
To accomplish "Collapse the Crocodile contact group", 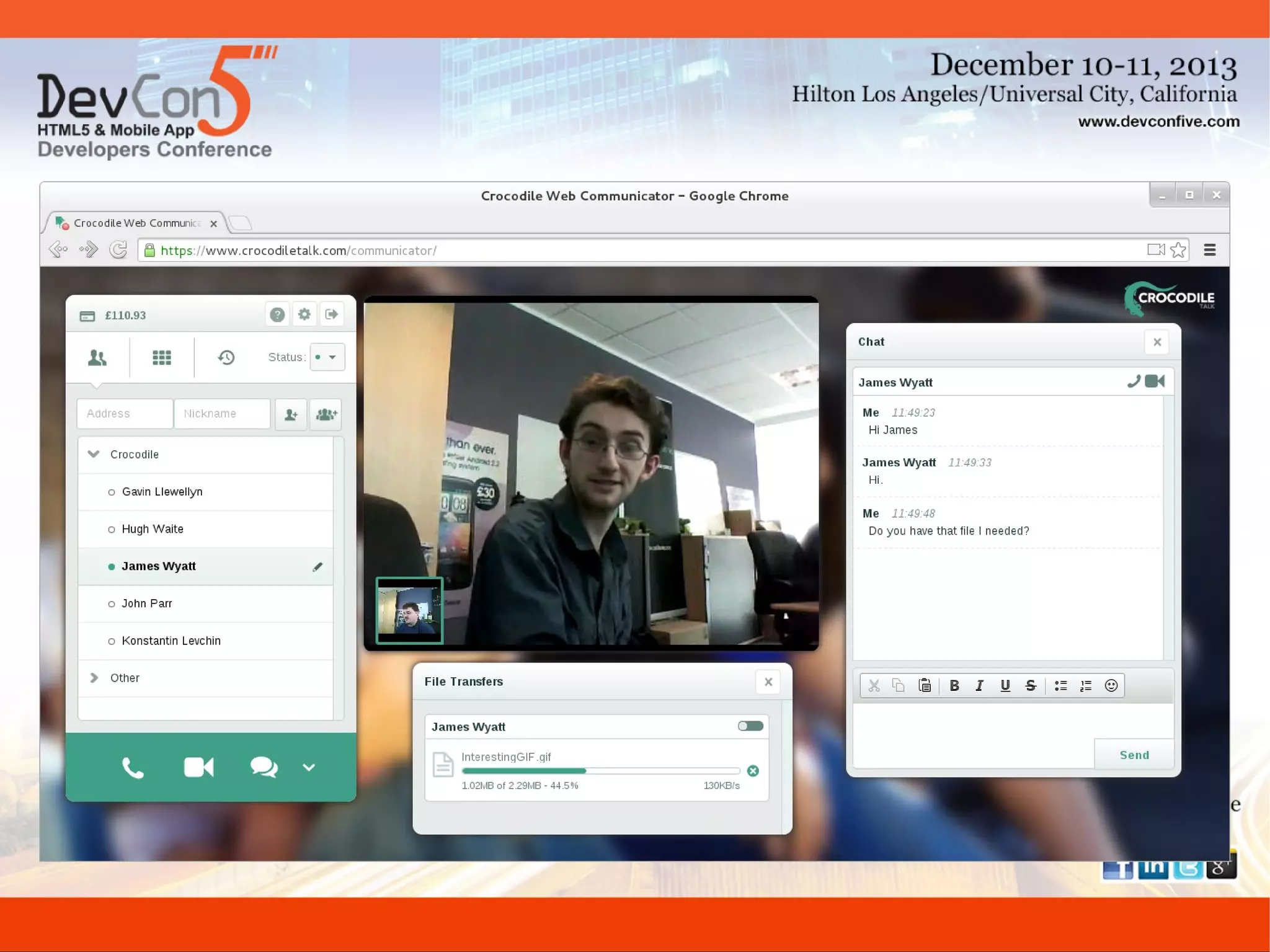I will (x=94, y=454).
